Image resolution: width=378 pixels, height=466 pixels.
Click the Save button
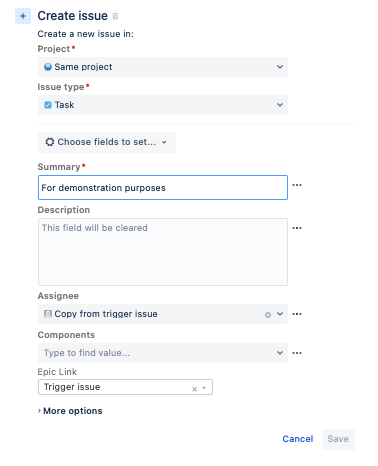coord(338,439)
